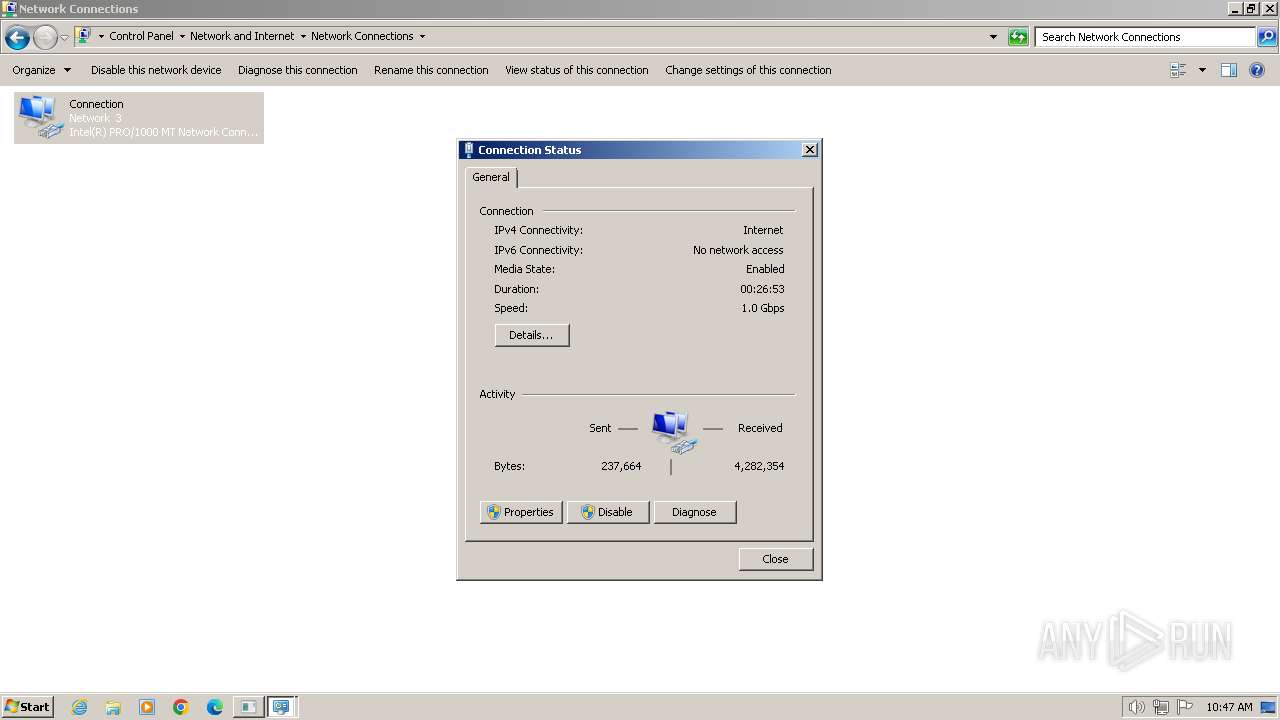Open Microsoft Edge from taskbar
This screenshot has width=1280, height=720.
(215, 707)
